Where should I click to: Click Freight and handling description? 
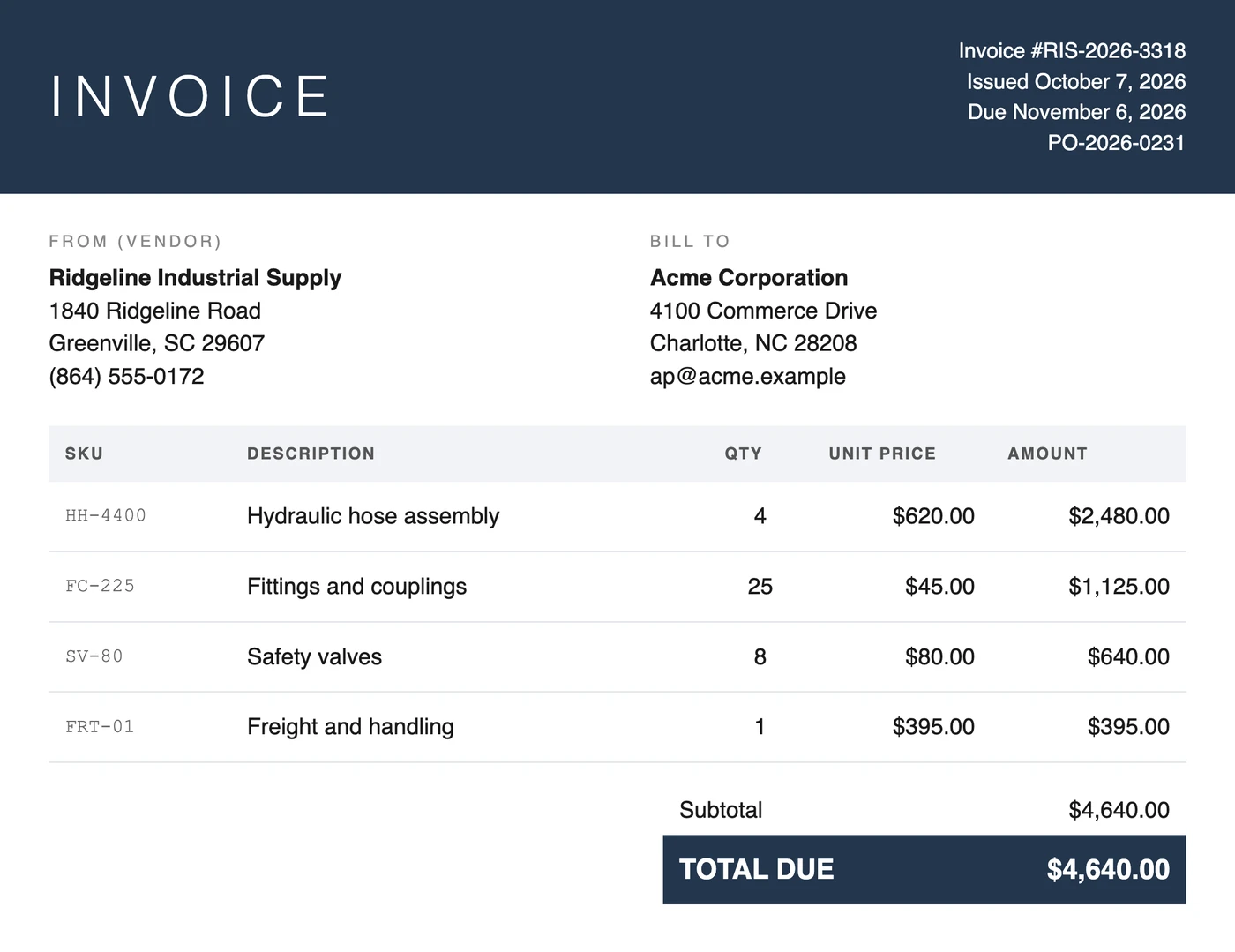pyautogui.click(x=350, y=727)
